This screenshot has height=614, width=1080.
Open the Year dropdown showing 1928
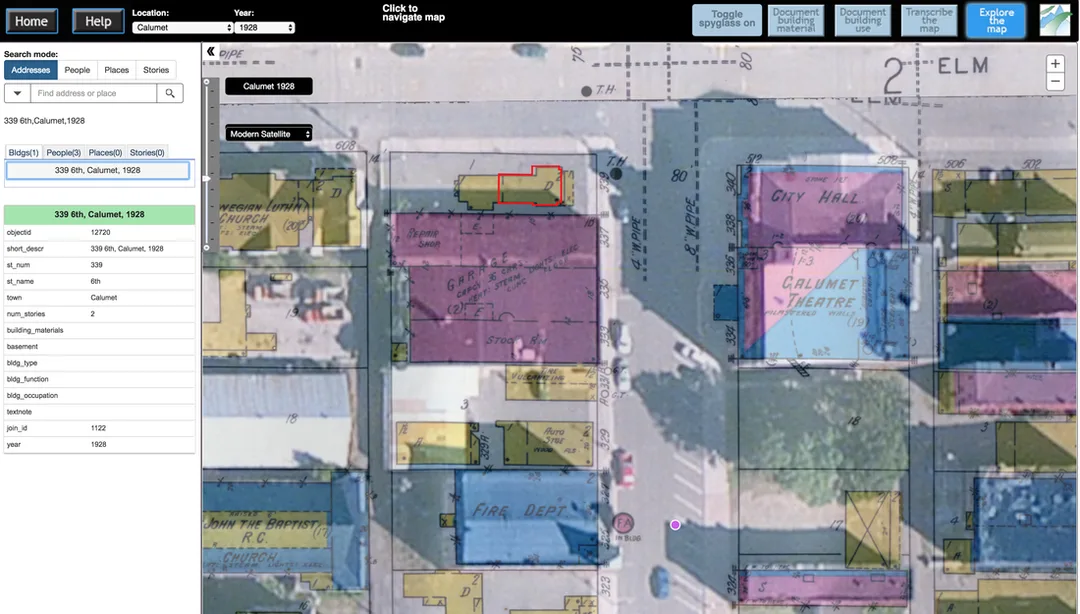pos(264,28)
